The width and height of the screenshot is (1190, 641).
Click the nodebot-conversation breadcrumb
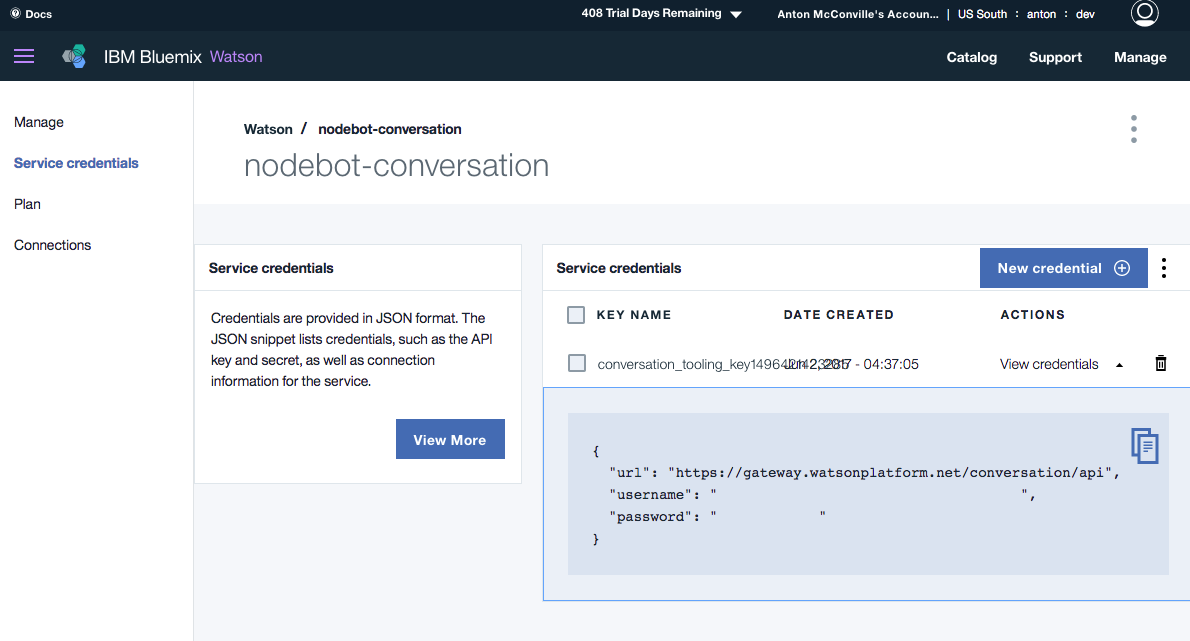(389, 129)
